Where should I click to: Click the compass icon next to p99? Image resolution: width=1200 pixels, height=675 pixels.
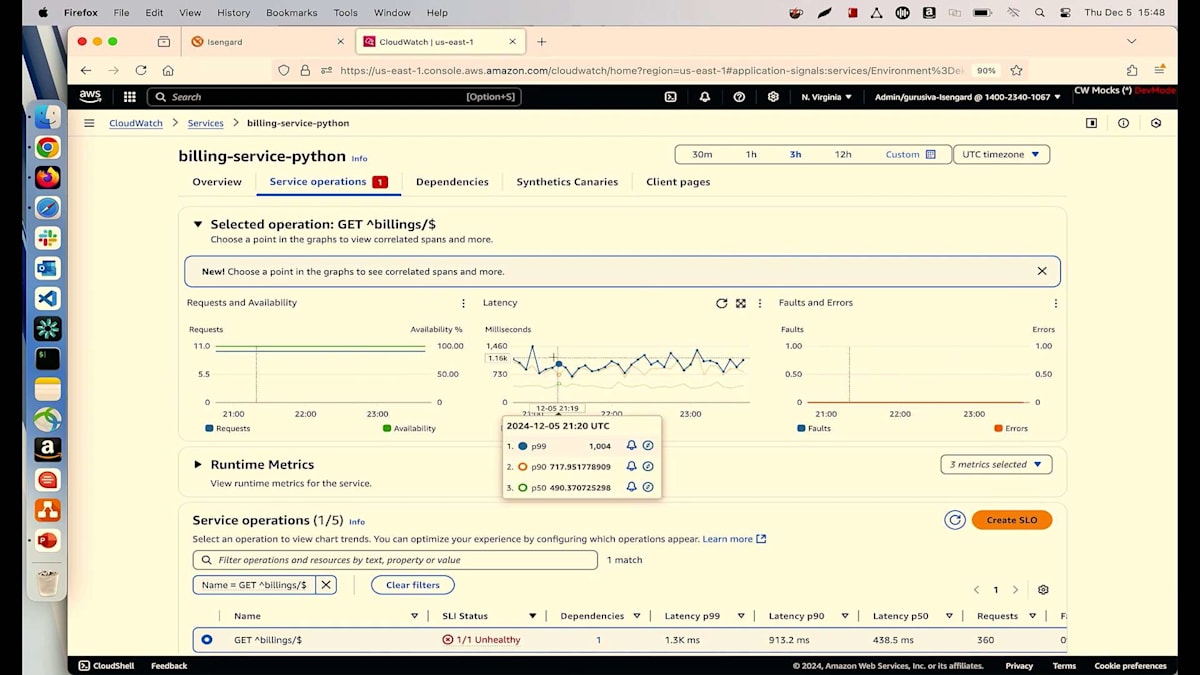(648, 446)
